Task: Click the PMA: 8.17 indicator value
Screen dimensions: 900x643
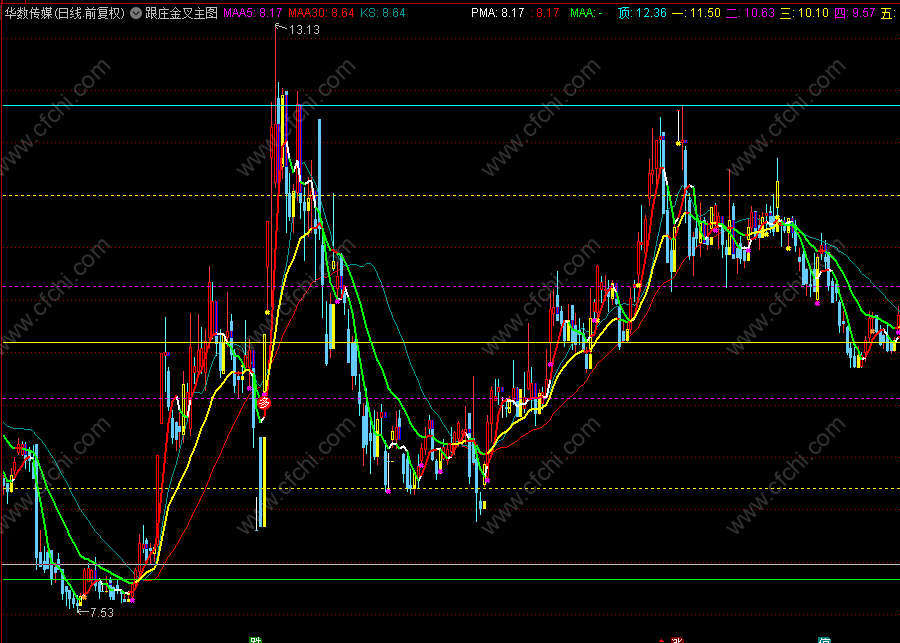Action: point(498,13)
